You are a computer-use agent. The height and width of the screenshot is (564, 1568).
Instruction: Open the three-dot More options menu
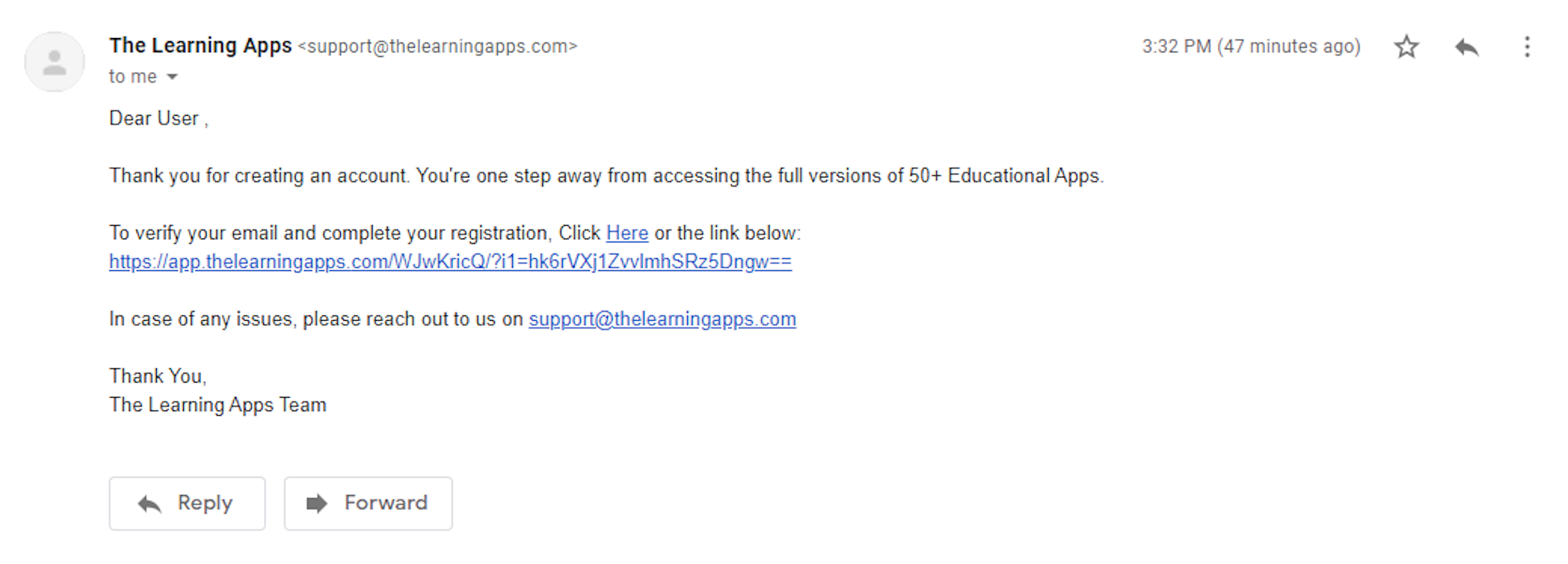pyautogui.click(x=1527, y=47)
